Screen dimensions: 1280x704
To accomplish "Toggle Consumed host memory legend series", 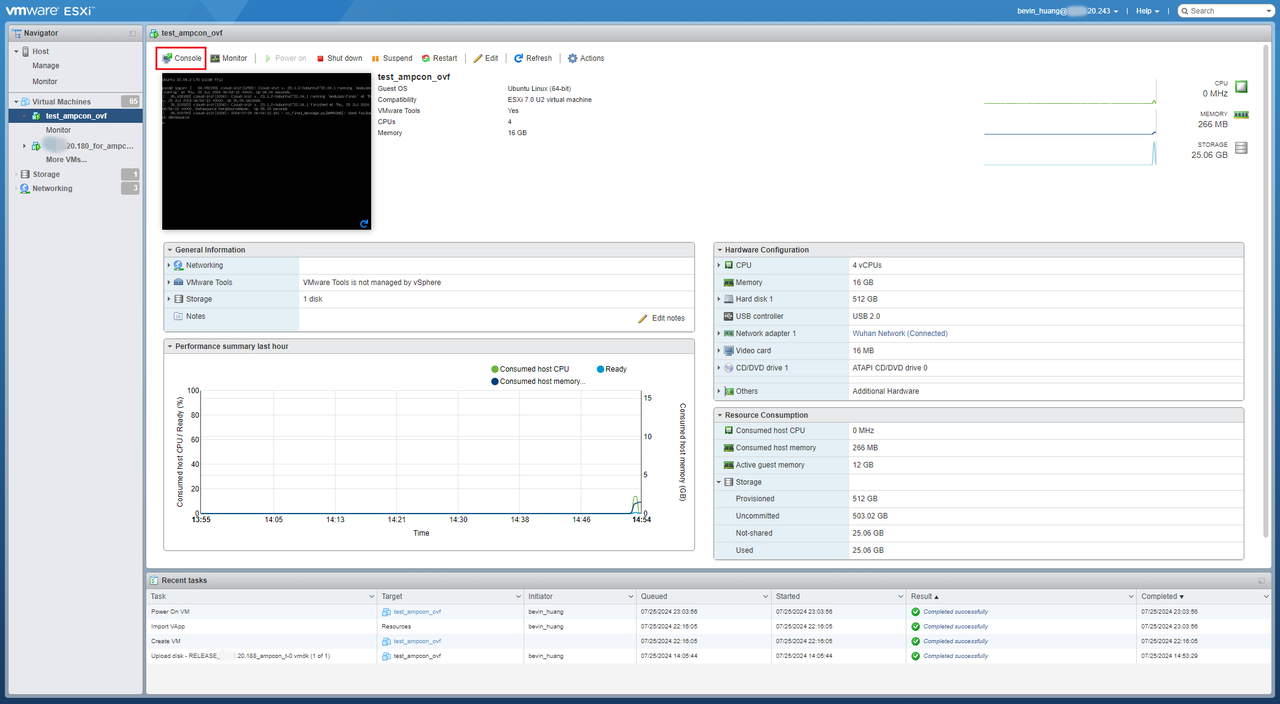I will click(538, 381).
